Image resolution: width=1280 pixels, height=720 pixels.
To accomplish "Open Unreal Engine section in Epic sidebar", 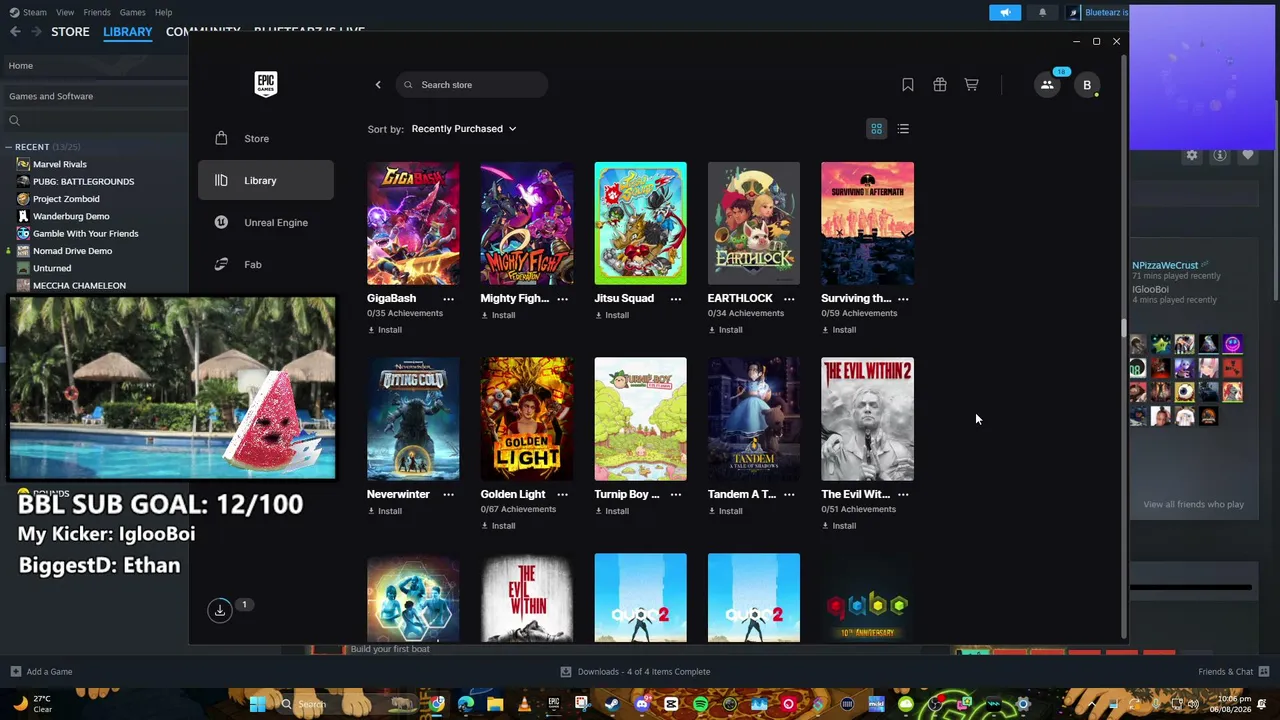I will [266, 223].
